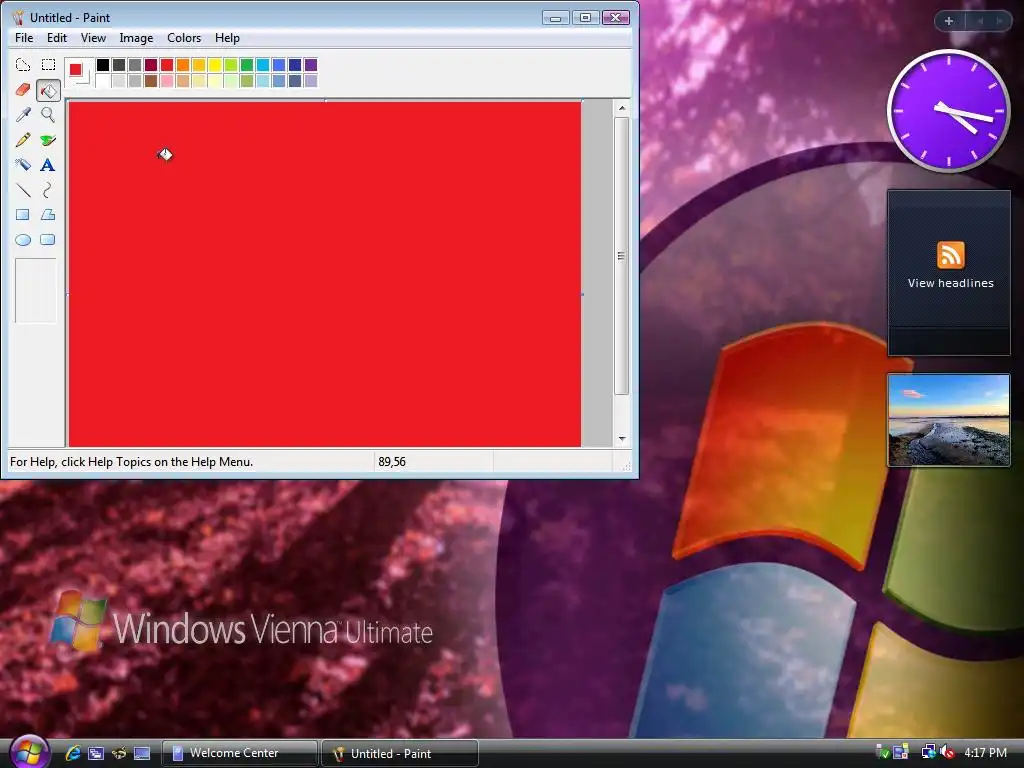This screenshot has width=1024, height=768.
Task: Open the network status tray icon
Action: pos(928,753)
